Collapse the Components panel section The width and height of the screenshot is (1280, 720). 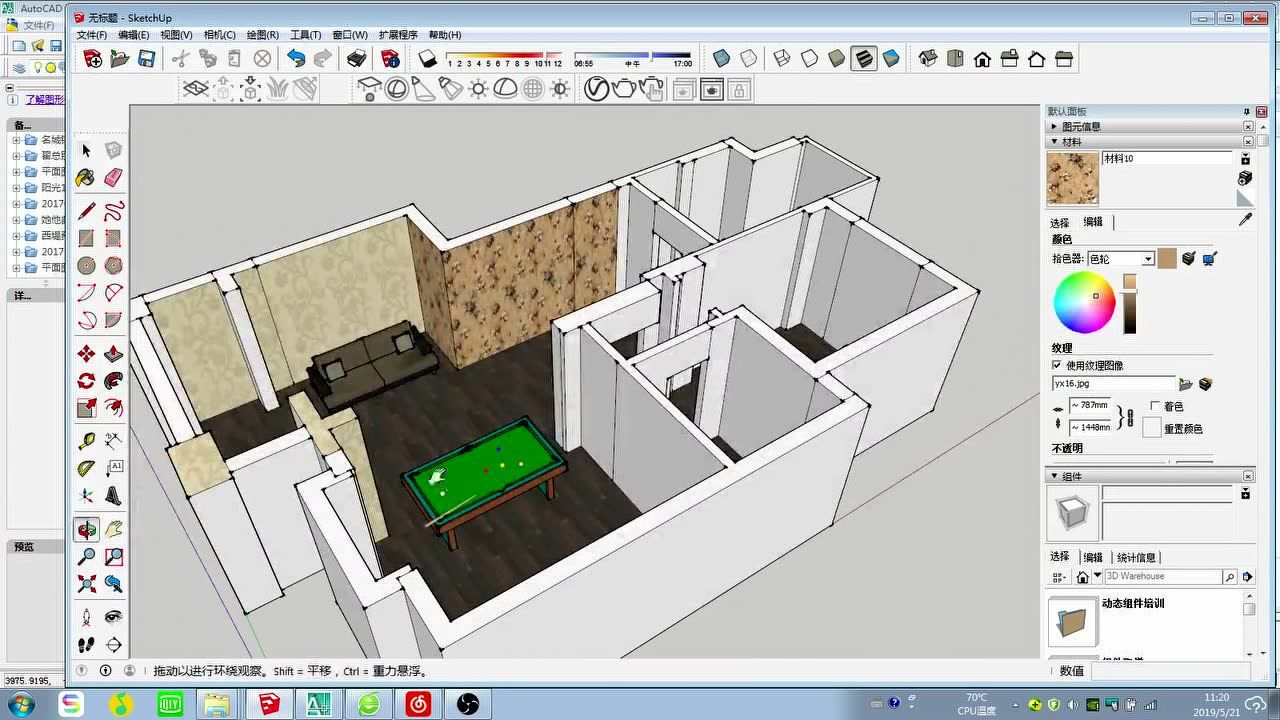[1054, 476]
